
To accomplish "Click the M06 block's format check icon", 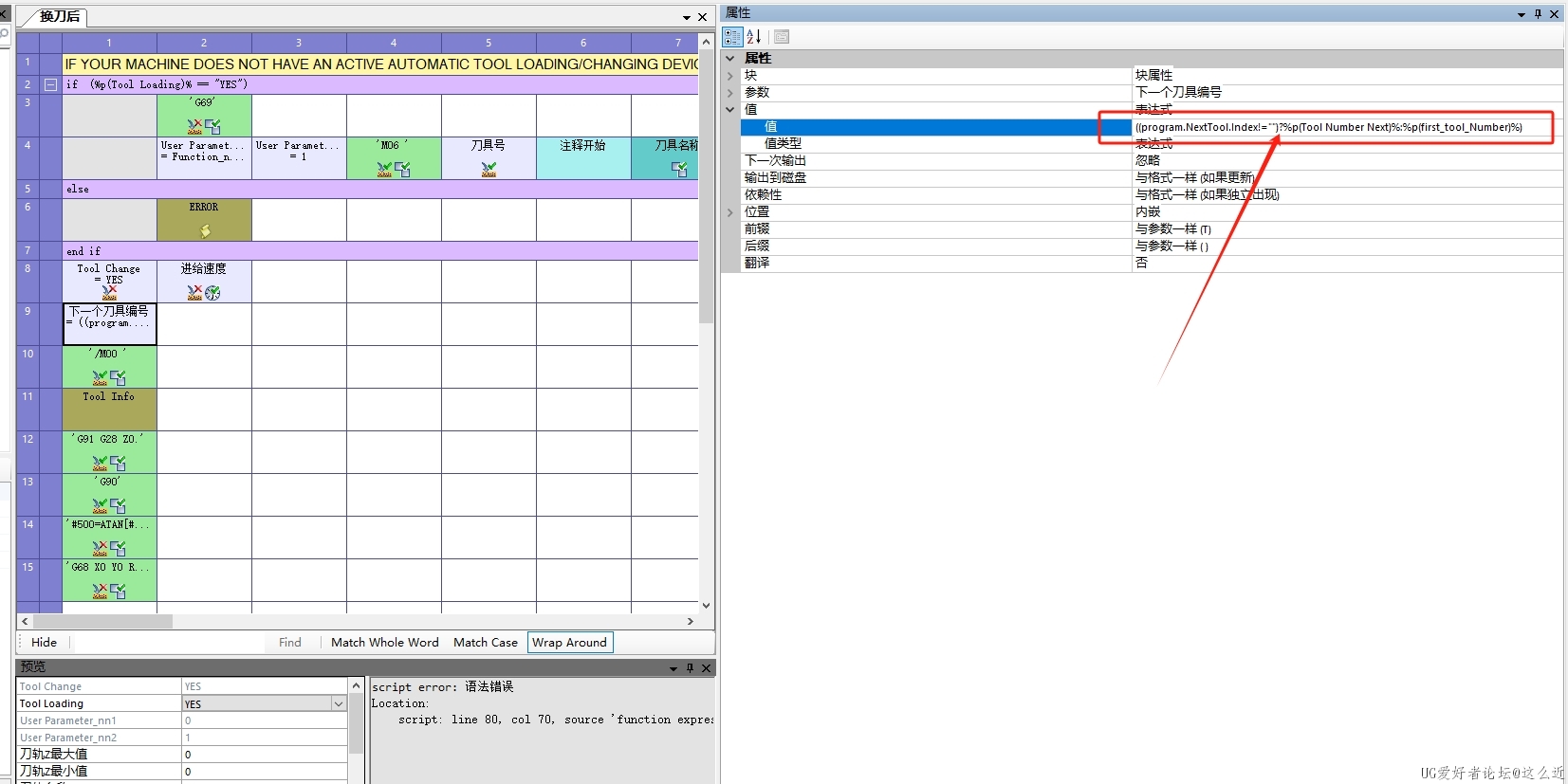I will pyautogui.click(x=402, y=169).
